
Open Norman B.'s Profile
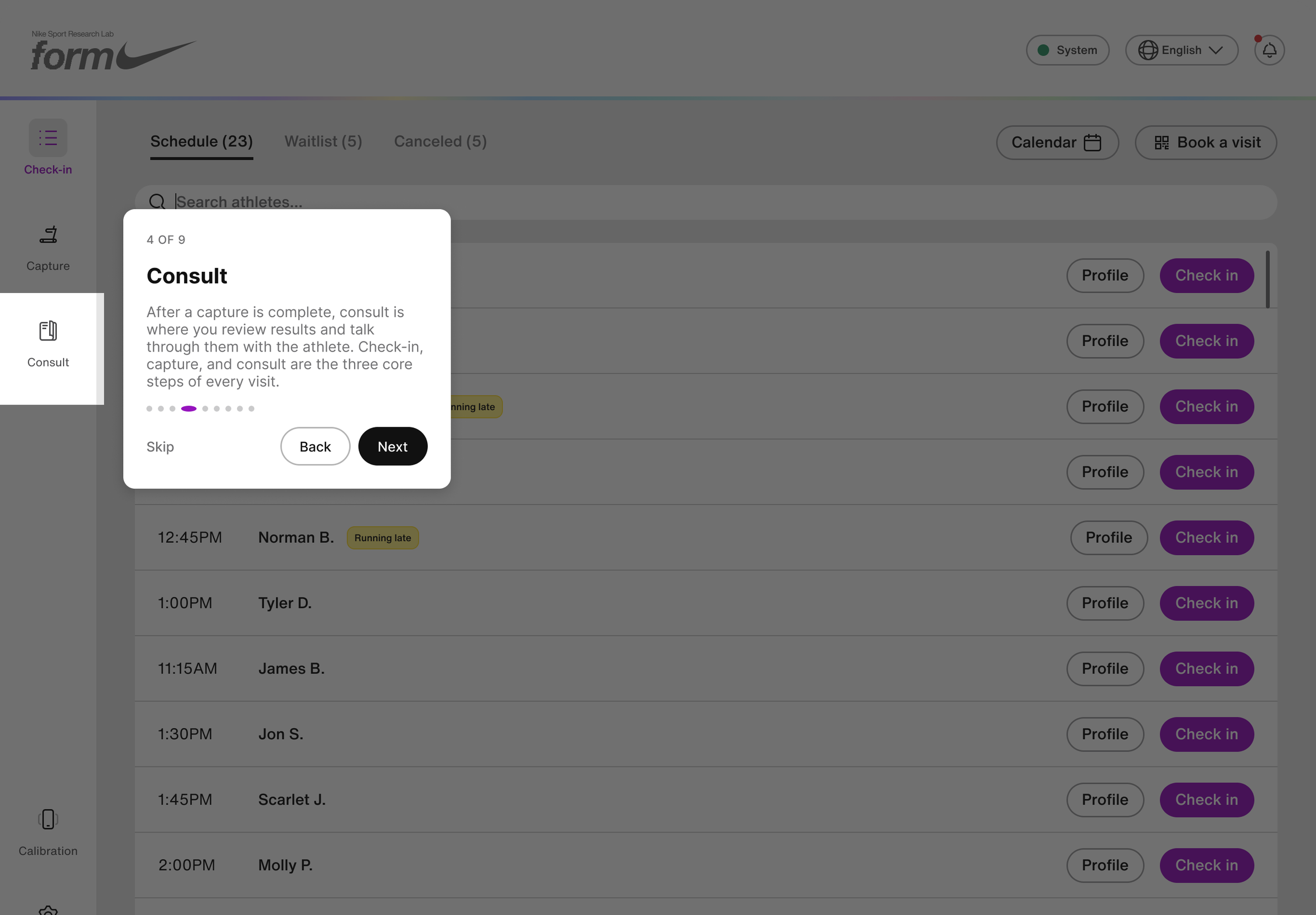(x=1109, y=538)
